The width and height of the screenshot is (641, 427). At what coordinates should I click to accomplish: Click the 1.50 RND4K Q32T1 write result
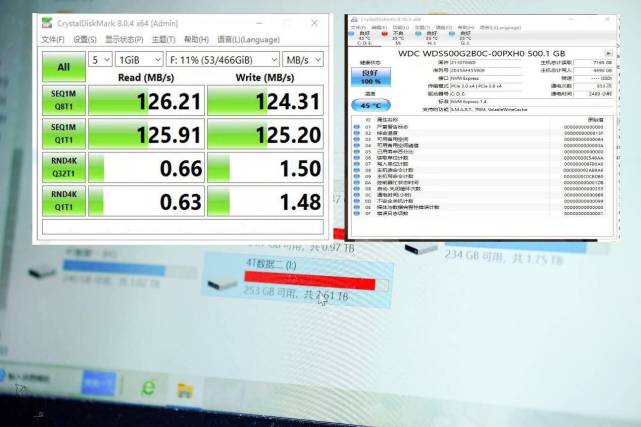click(x=265, y=168)
